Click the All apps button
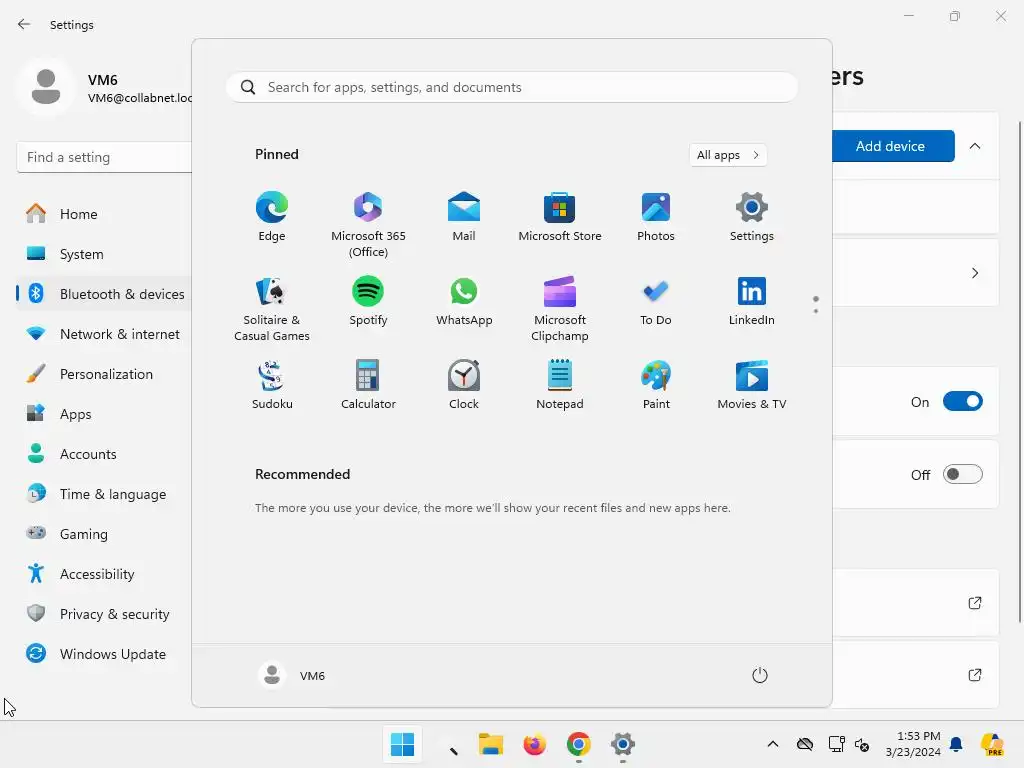Viewport: 1024px width, 768px height. click(728, 155)
